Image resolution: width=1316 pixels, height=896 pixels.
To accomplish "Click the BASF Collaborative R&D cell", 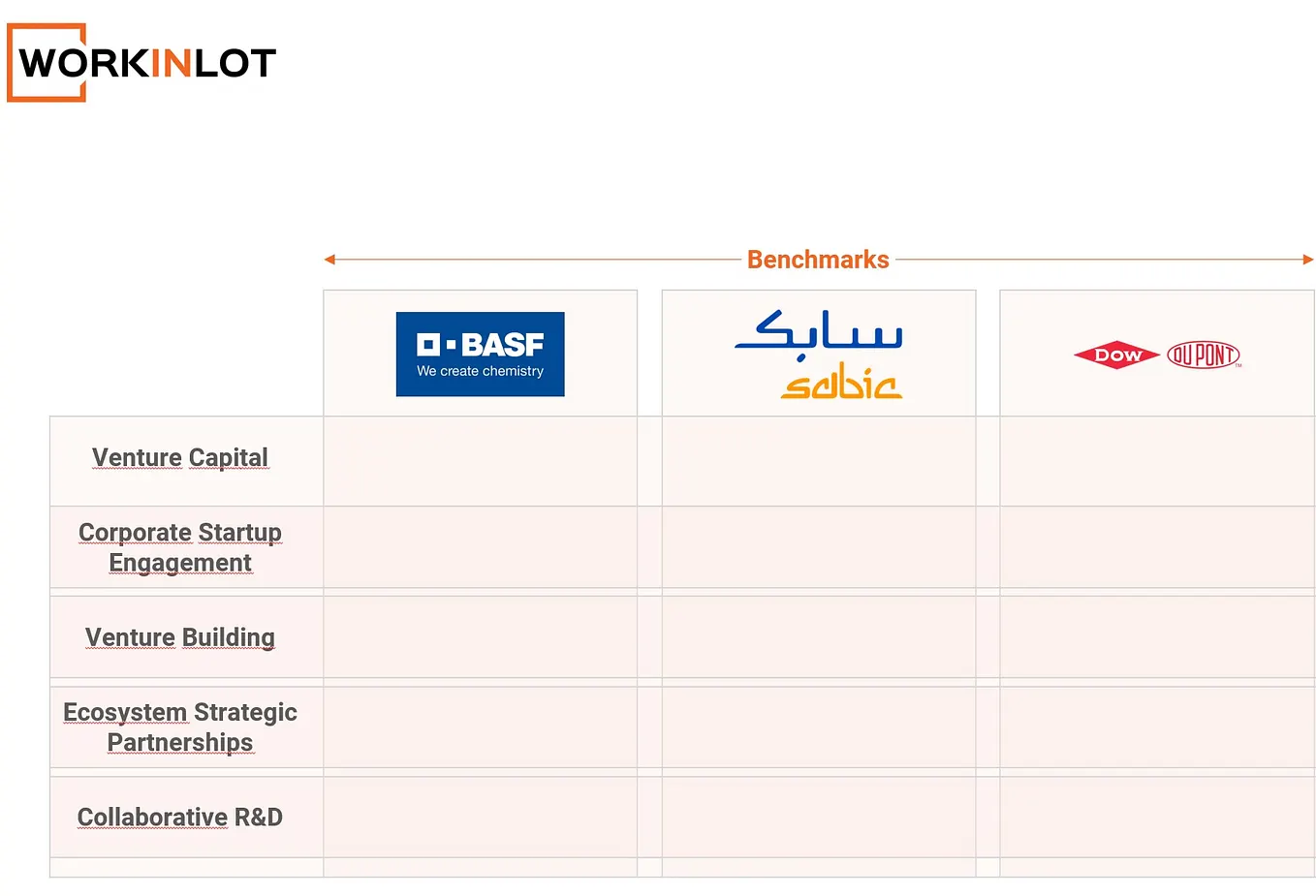I will [480, 817].
